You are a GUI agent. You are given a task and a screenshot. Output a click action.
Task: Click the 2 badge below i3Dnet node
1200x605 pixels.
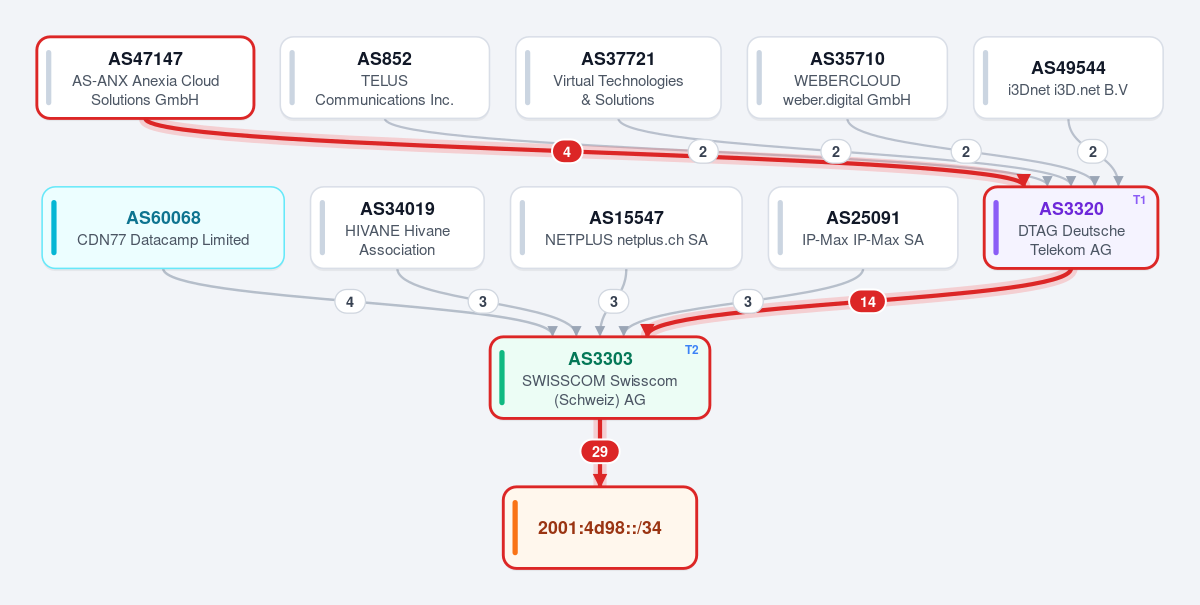coord(1092,152)
